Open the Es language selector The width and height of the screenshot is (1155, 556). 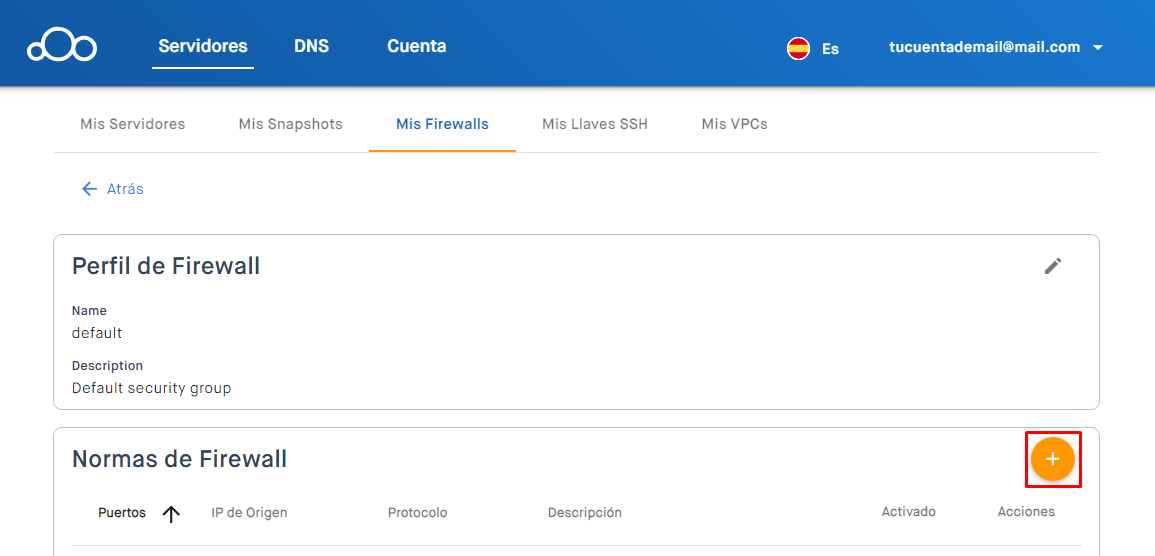pyautogui.click(x=830, y=49)
